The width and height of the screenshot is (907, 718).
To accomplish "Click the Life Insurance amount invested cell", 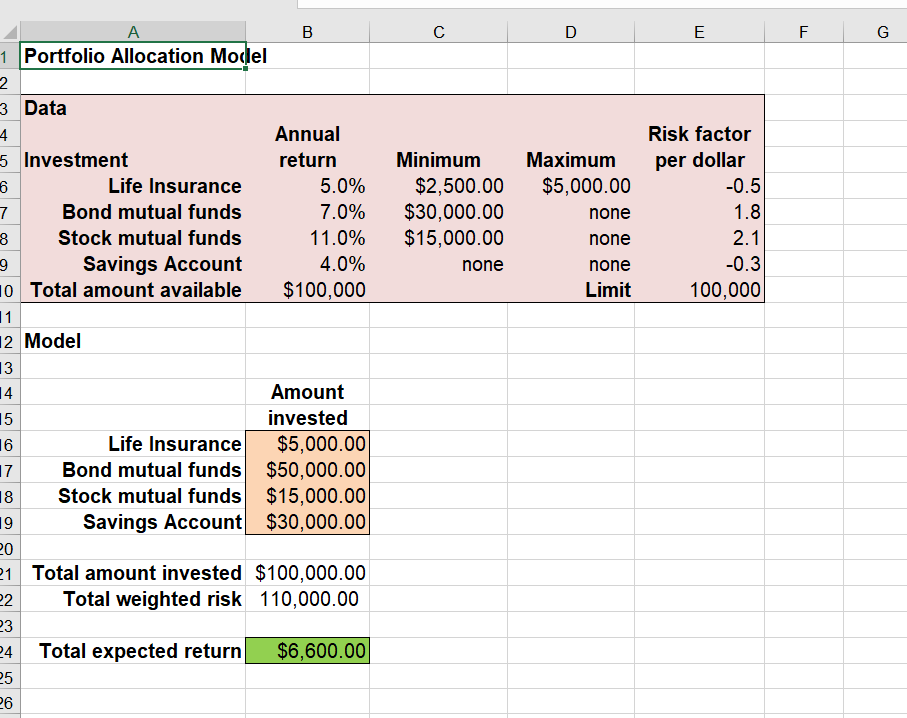I will pos(307,443).
